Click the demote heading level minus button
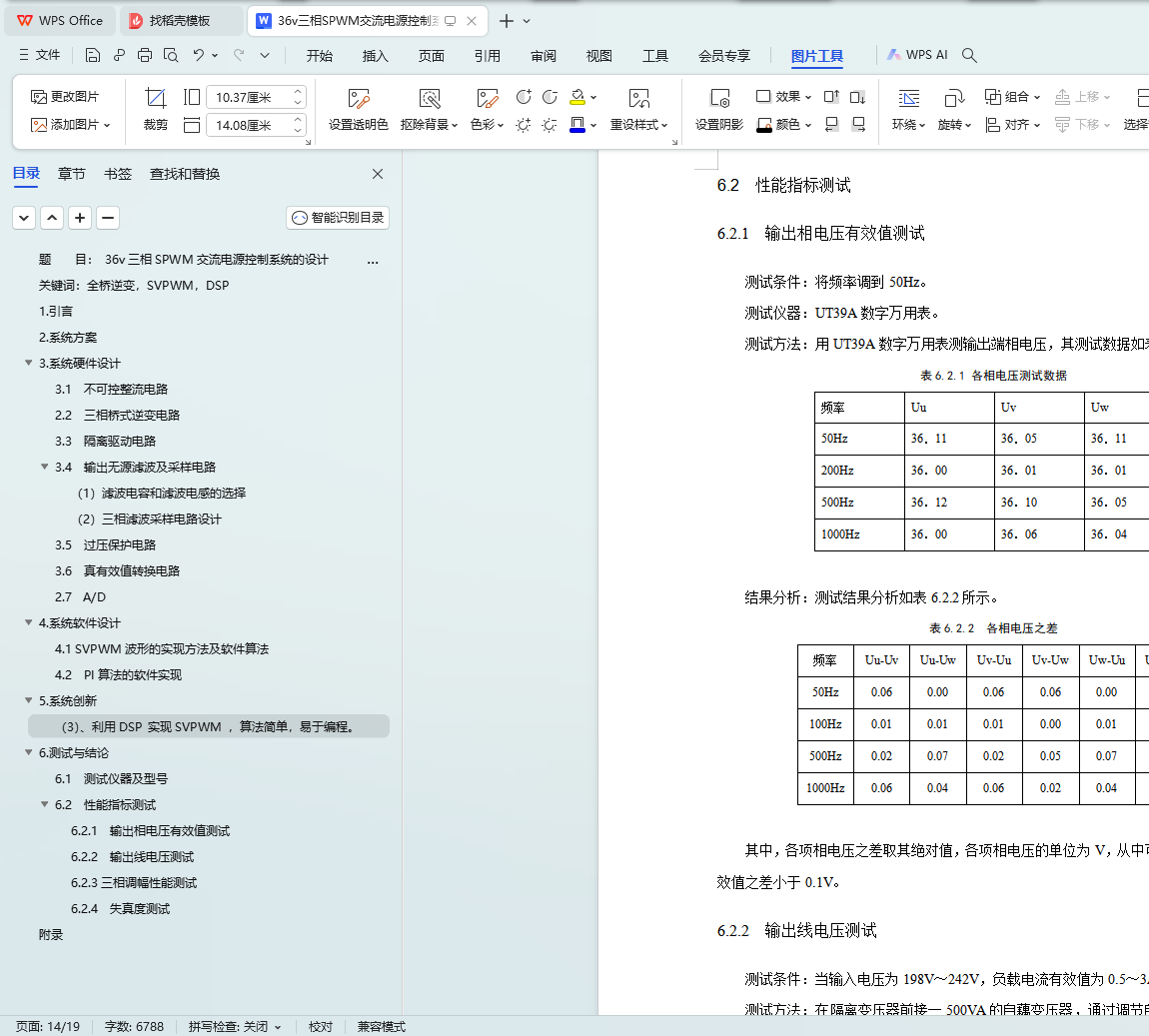The image size is (1149, 1036). (108, 218)
